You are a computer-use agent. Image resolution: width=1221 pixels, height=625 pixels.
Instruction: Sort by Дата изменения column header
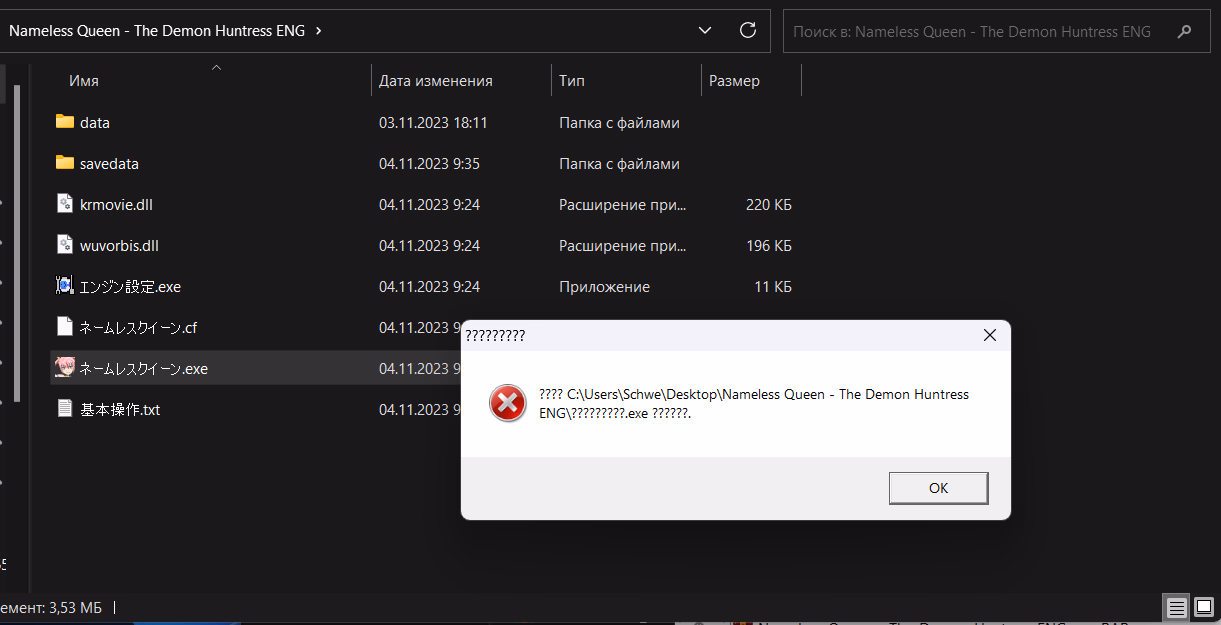click(435, 81)
